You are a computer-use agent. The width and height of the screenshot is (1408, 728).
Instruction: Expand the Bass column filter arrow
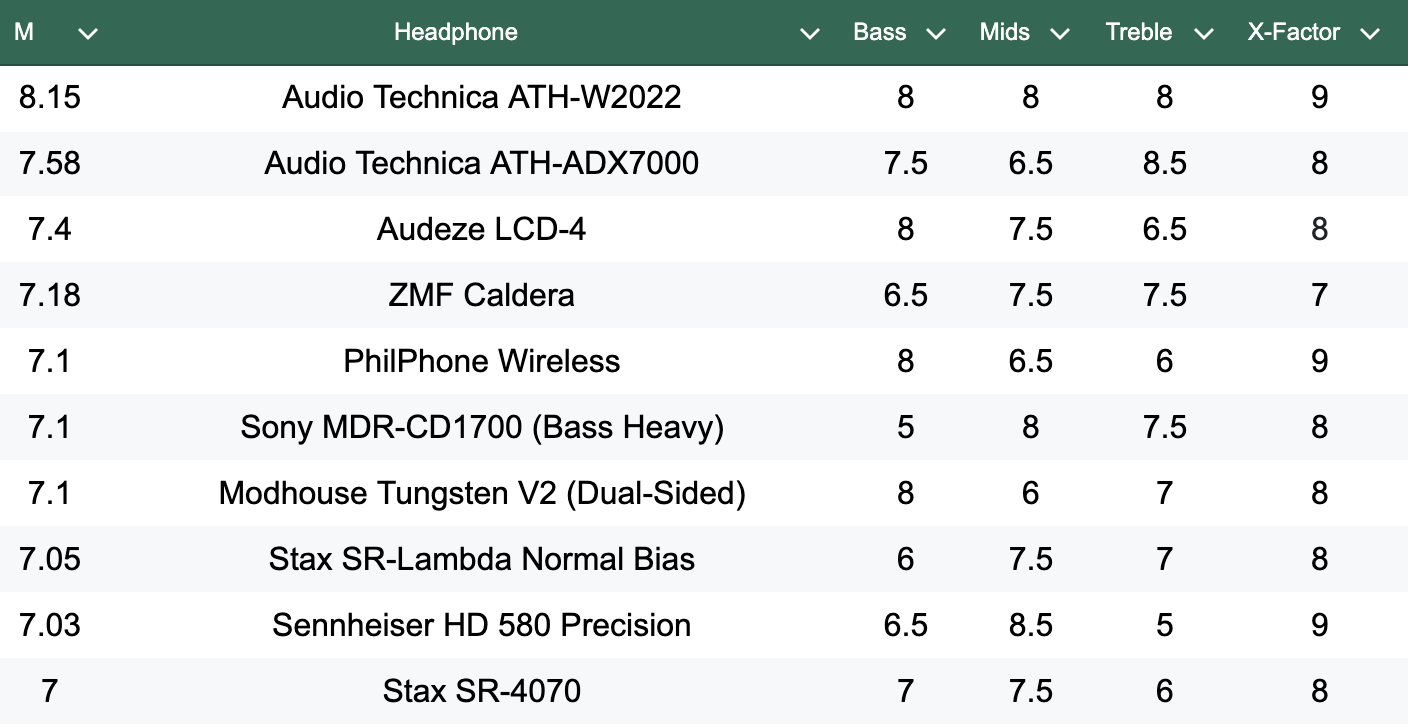pyautogui.click(x=936, y=33)
